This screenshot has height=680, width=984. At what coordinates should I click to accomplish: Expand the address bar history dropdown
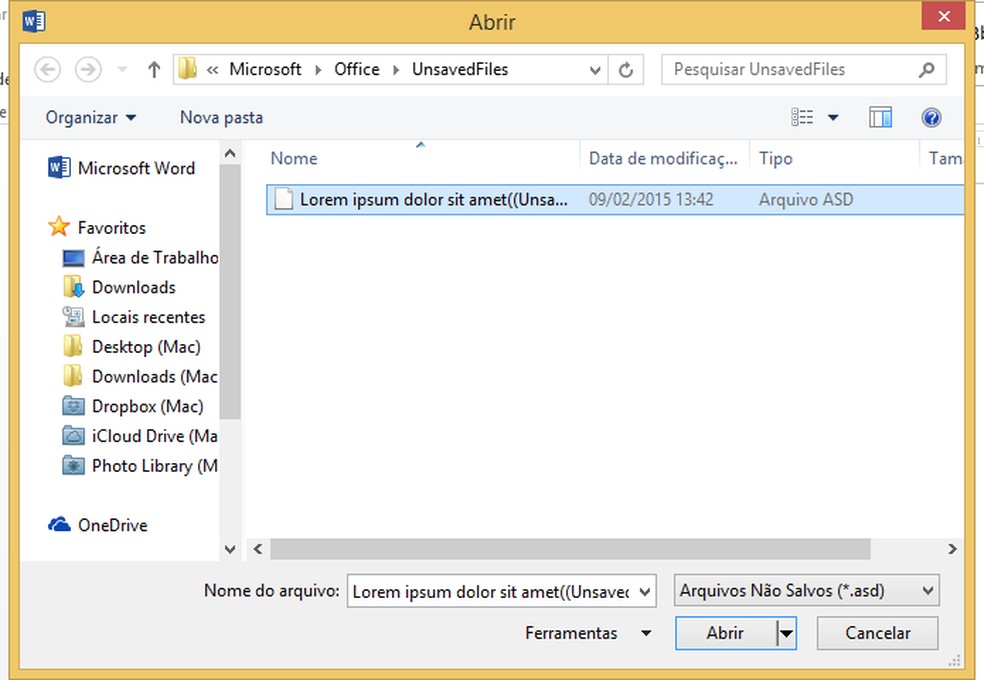(595, 70)
